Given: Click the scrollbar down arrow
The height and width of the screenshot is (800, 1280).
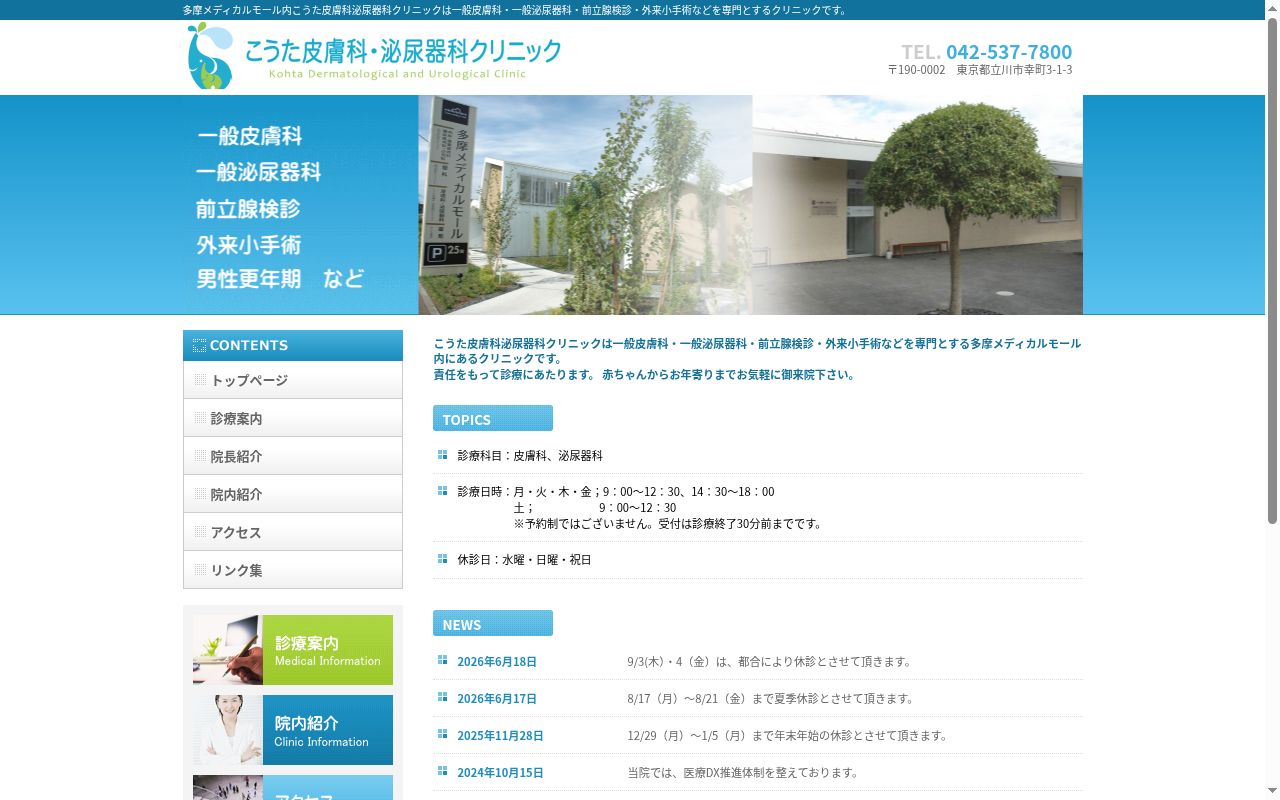Looking at the screenshot, I should pyautogui.click(x=1272, y=792).
